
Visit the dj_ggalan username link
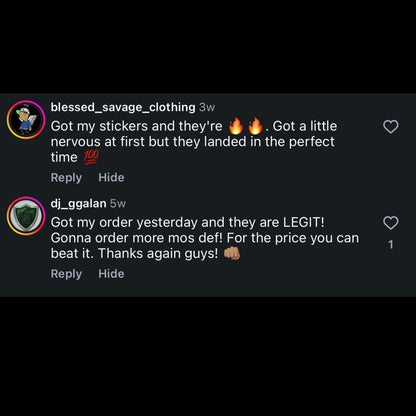(x=78, y=203)
